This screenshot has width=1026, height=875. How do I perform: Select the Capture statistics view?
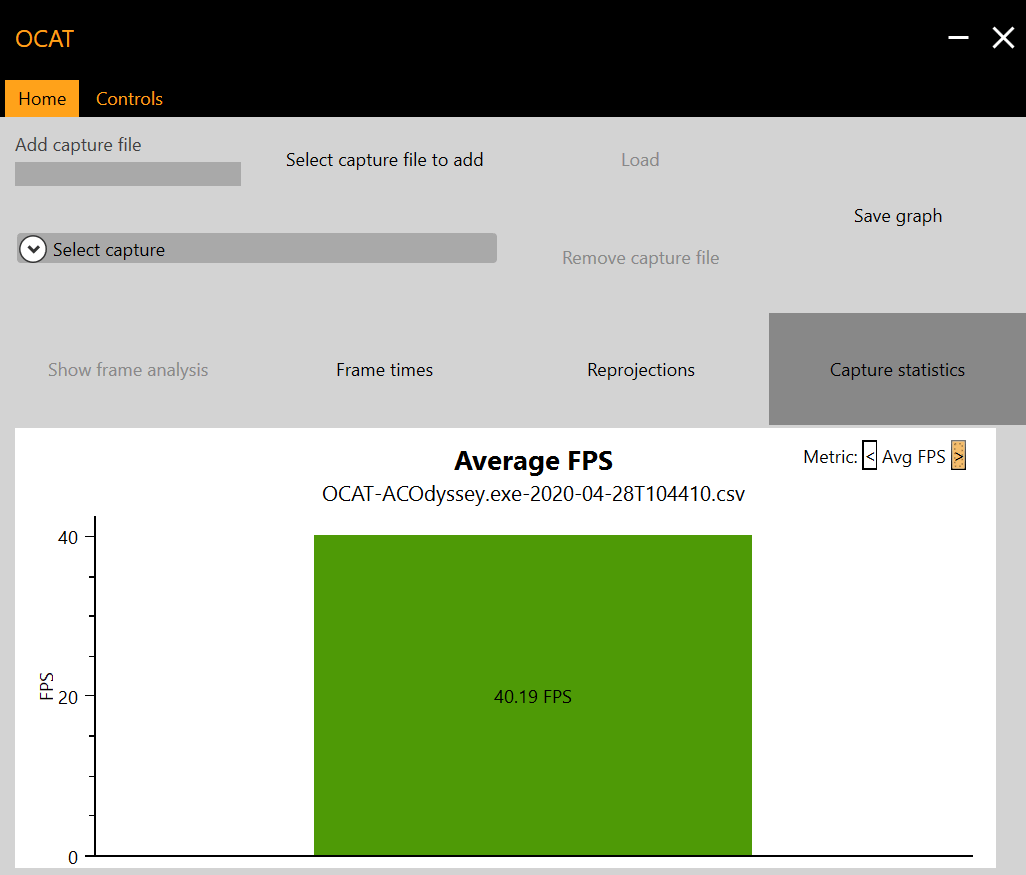(x=897, y=370)
